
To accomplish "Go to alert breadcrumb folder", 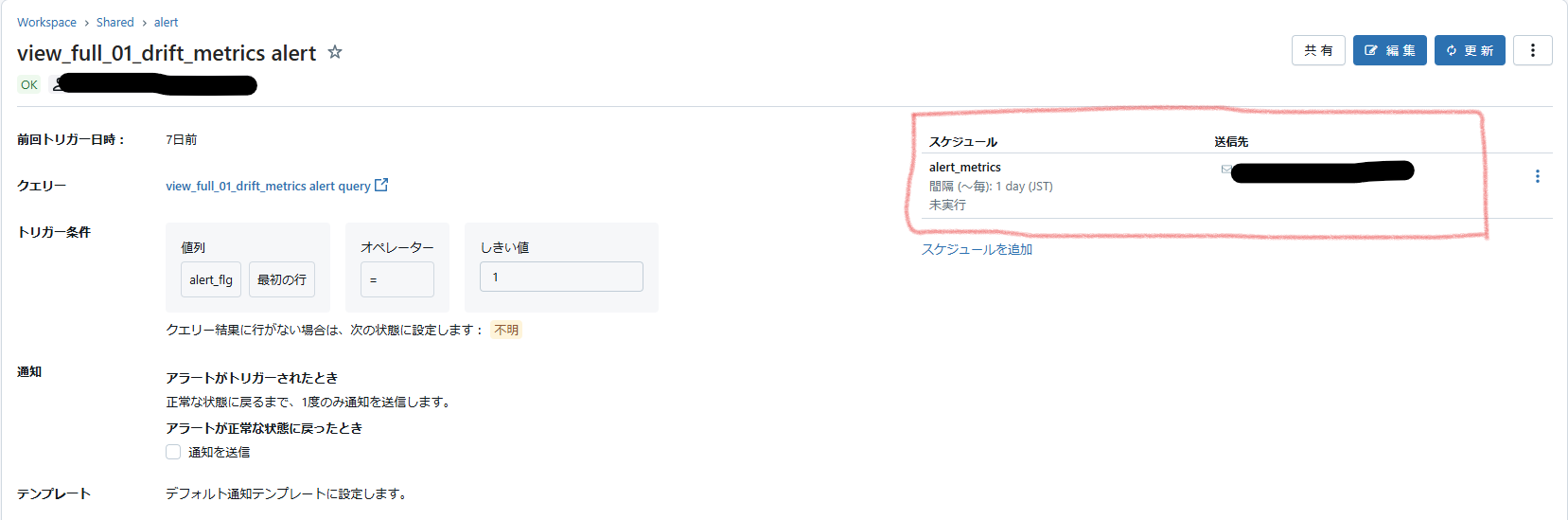I will [x=166, y=22].
